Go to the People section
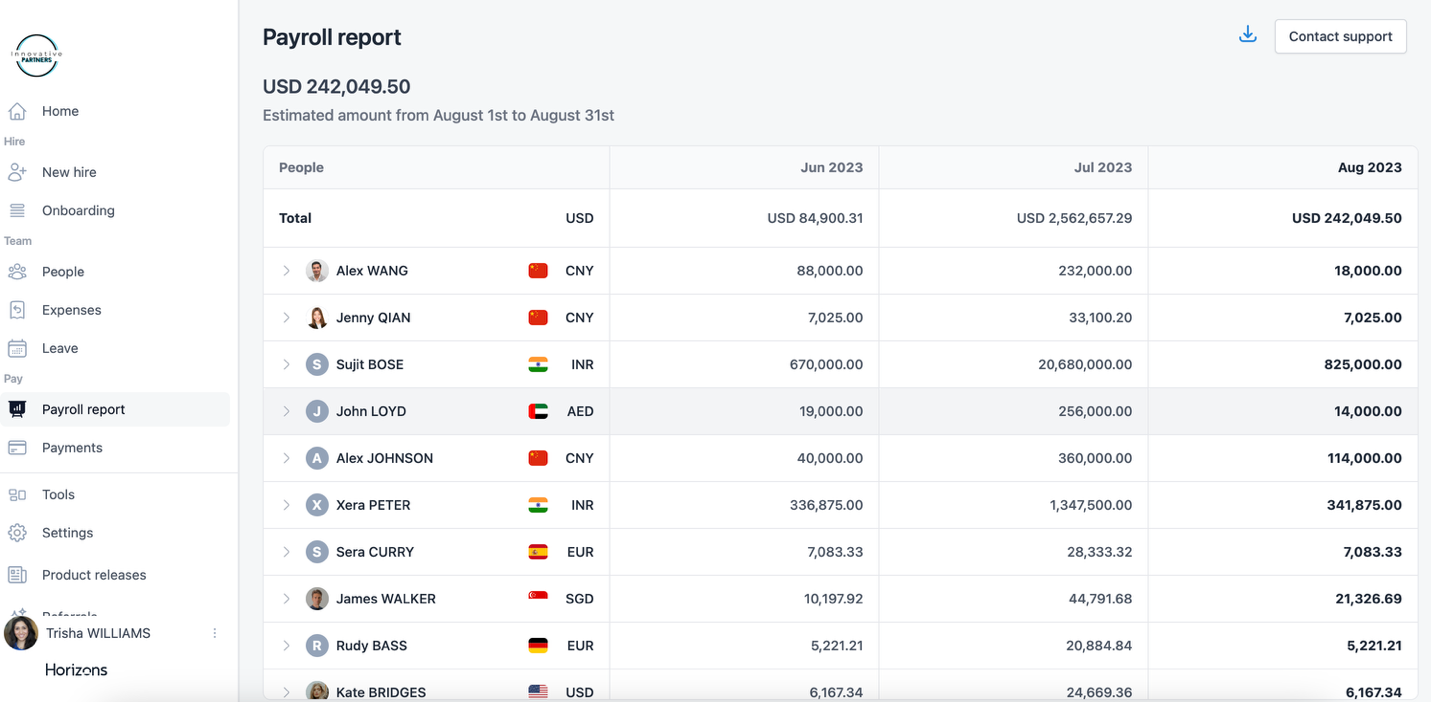Viewport: 1431px width, 702px height. [63, 272]
